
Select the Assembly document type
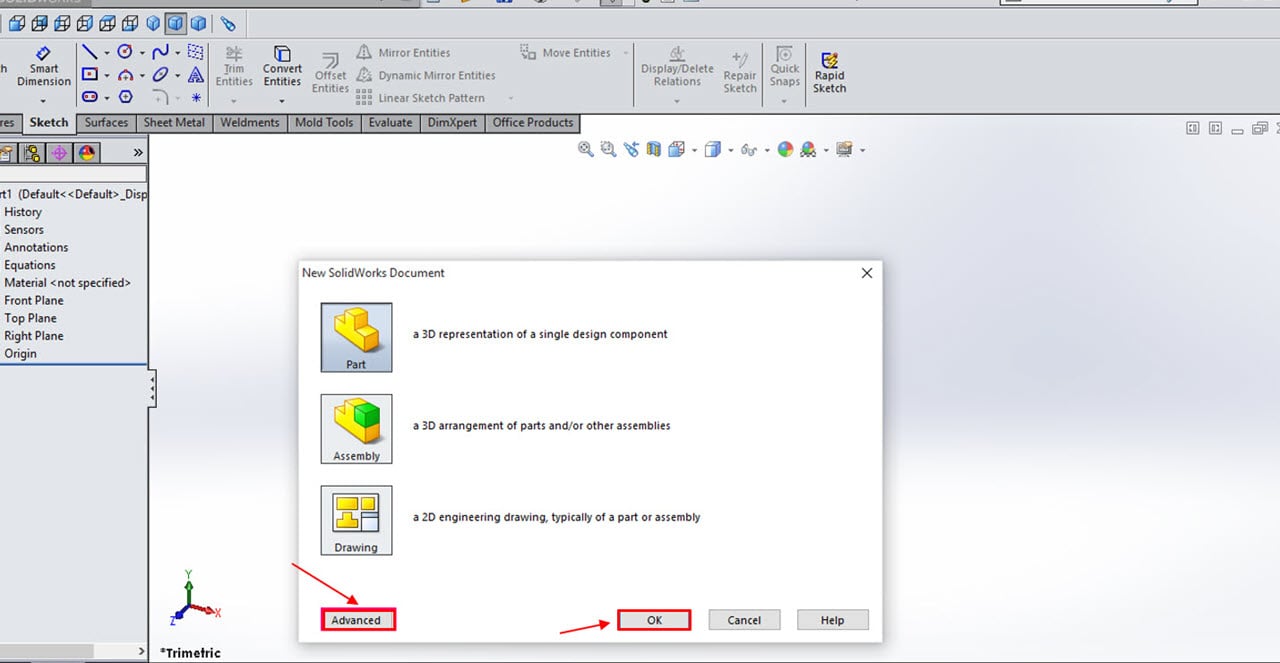(356, 428)
